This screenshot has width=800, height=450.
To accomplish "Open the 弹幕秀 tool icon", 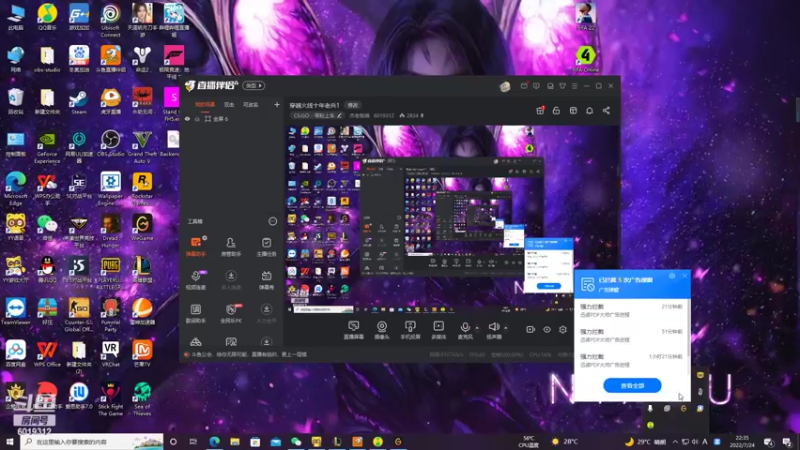I will point(266,280).
